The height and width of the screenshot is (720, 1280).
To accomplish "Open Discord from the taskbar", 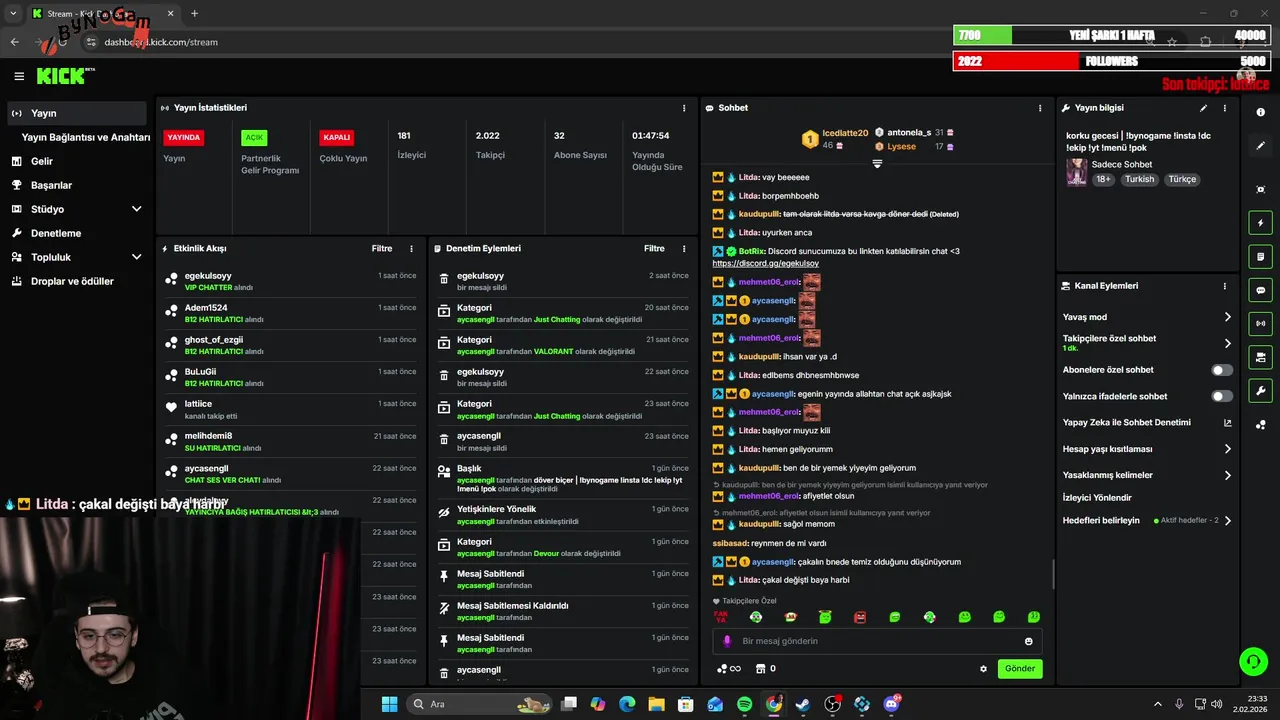I will 891,704.
